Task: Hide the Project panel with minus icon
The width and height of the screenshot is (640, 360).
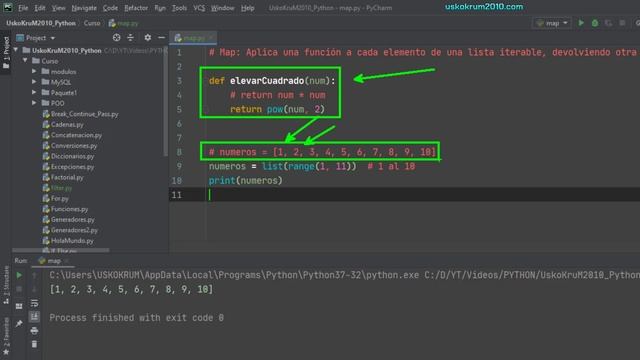Action: [162, 38]
